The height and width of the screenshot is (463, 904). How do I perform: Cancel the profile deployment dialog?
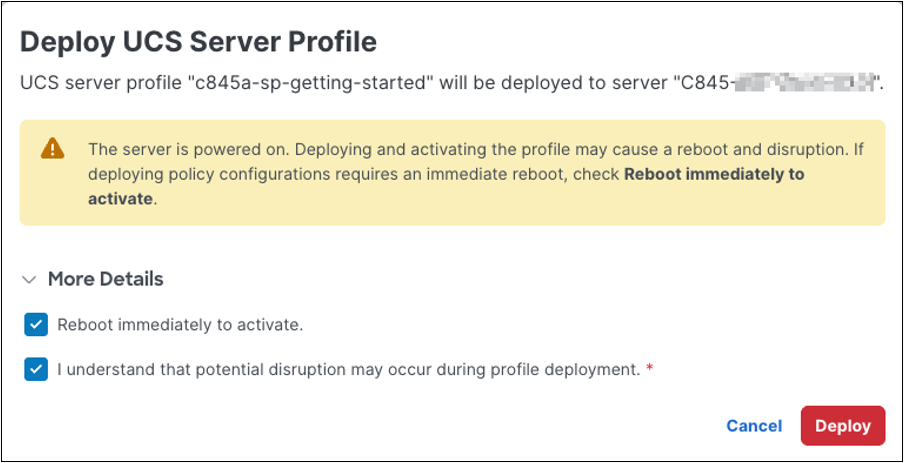tap(754, 426)
